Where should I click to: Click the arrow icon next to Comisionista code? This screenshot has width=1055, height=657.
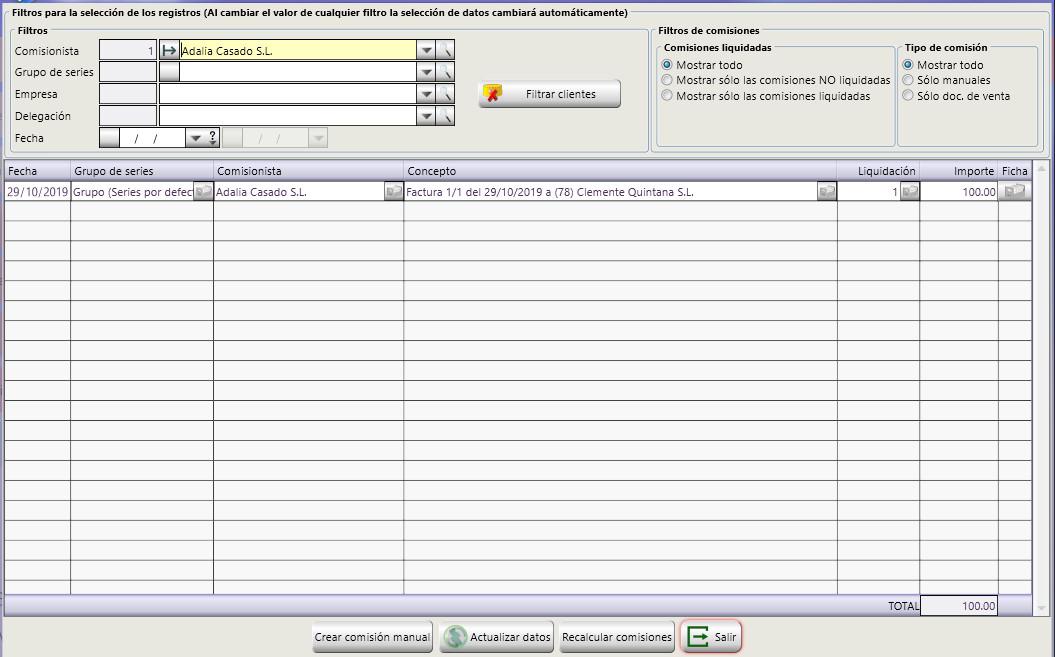click(169, 51)
